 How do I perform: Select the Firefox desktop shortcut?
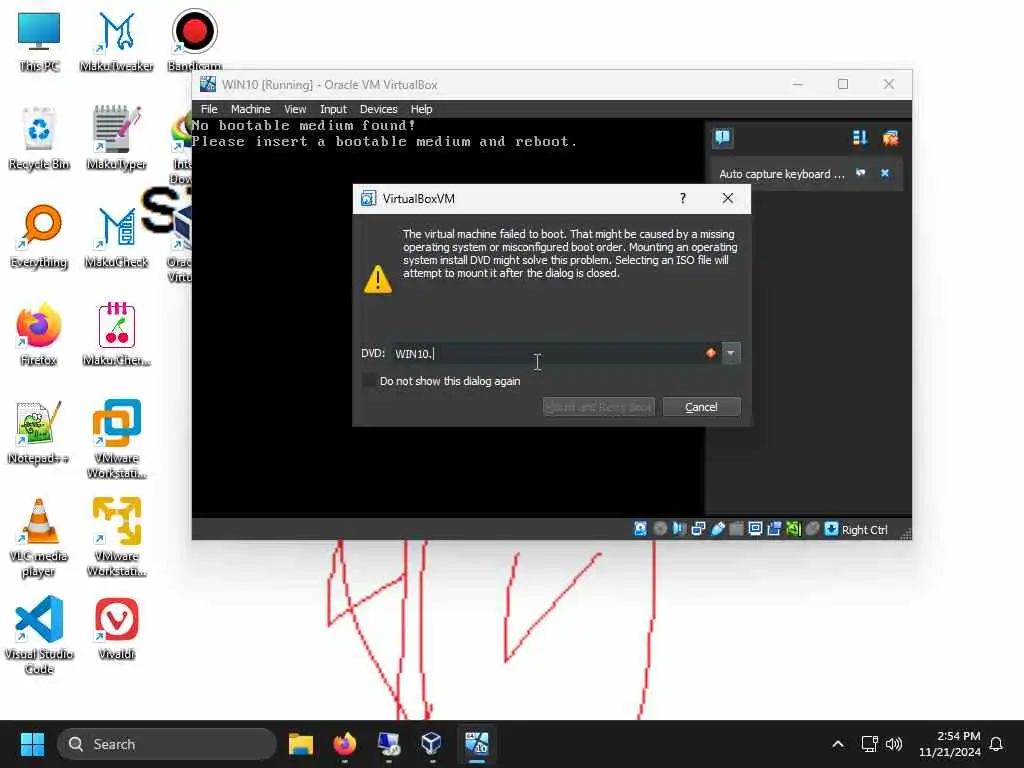(39, 333)
